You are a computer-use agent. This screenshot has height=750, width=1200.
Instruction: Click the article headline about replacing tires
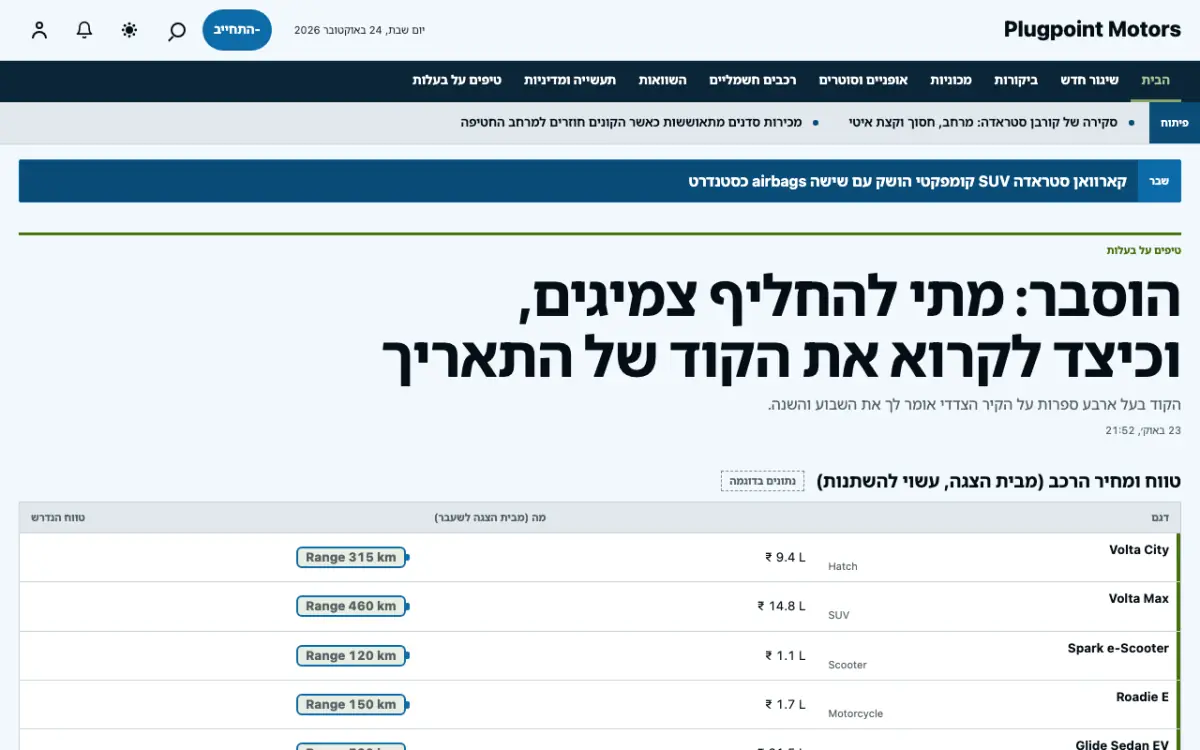click(781, 329)
